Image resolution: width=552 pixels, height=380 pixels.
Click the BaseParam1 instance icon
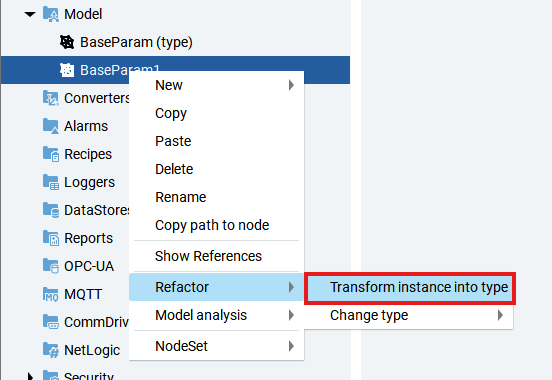pyautogui.click(x=67, y=70)
